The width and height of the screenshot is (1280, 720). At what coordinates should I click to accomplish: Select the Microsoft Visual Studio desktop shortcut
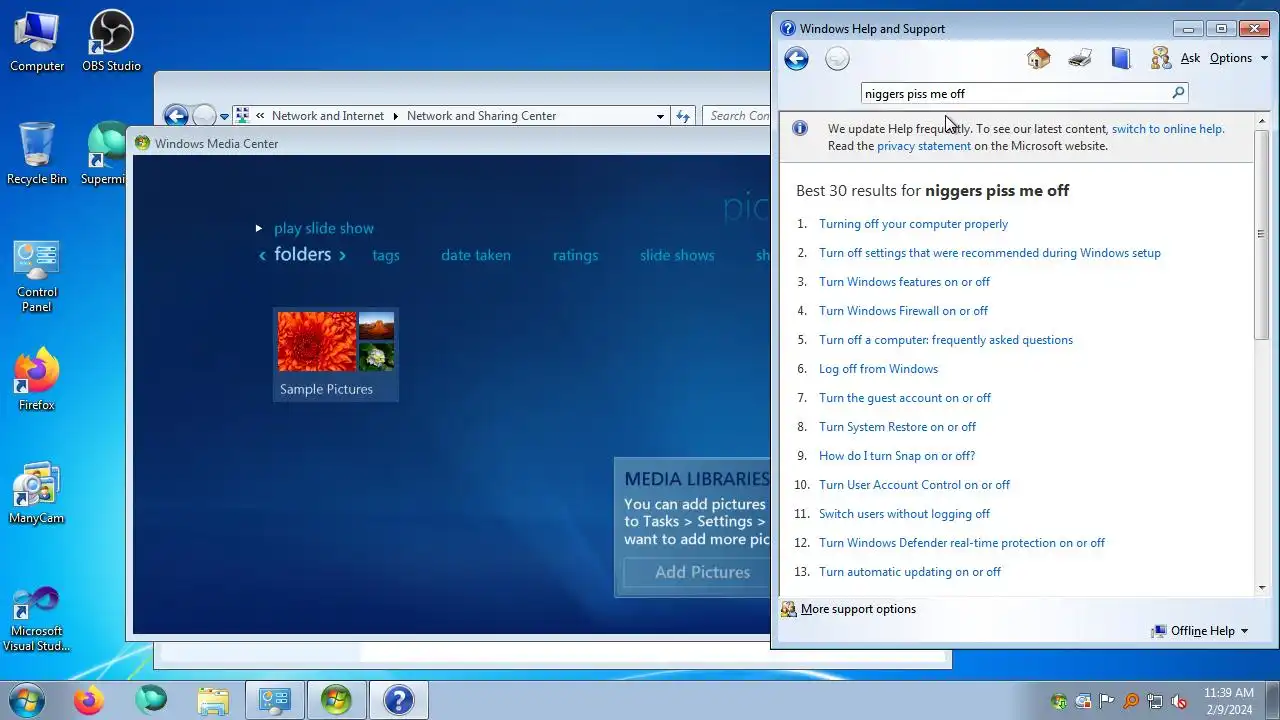[x=37, y=619]
